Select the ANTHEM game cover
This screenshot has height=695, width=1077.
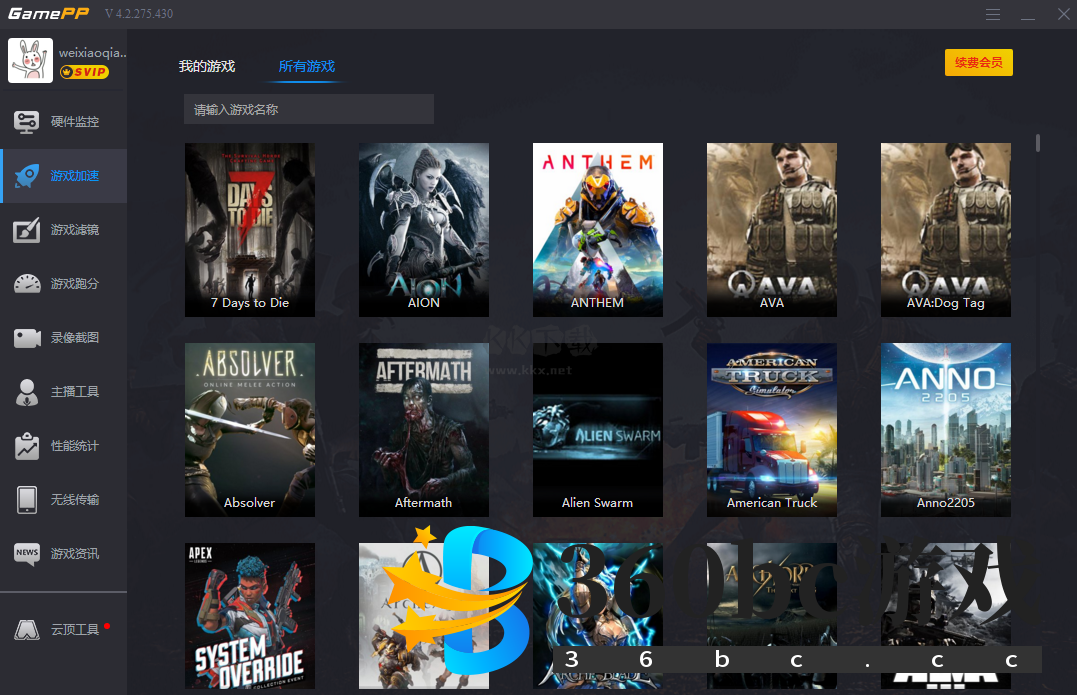point(597,229)
